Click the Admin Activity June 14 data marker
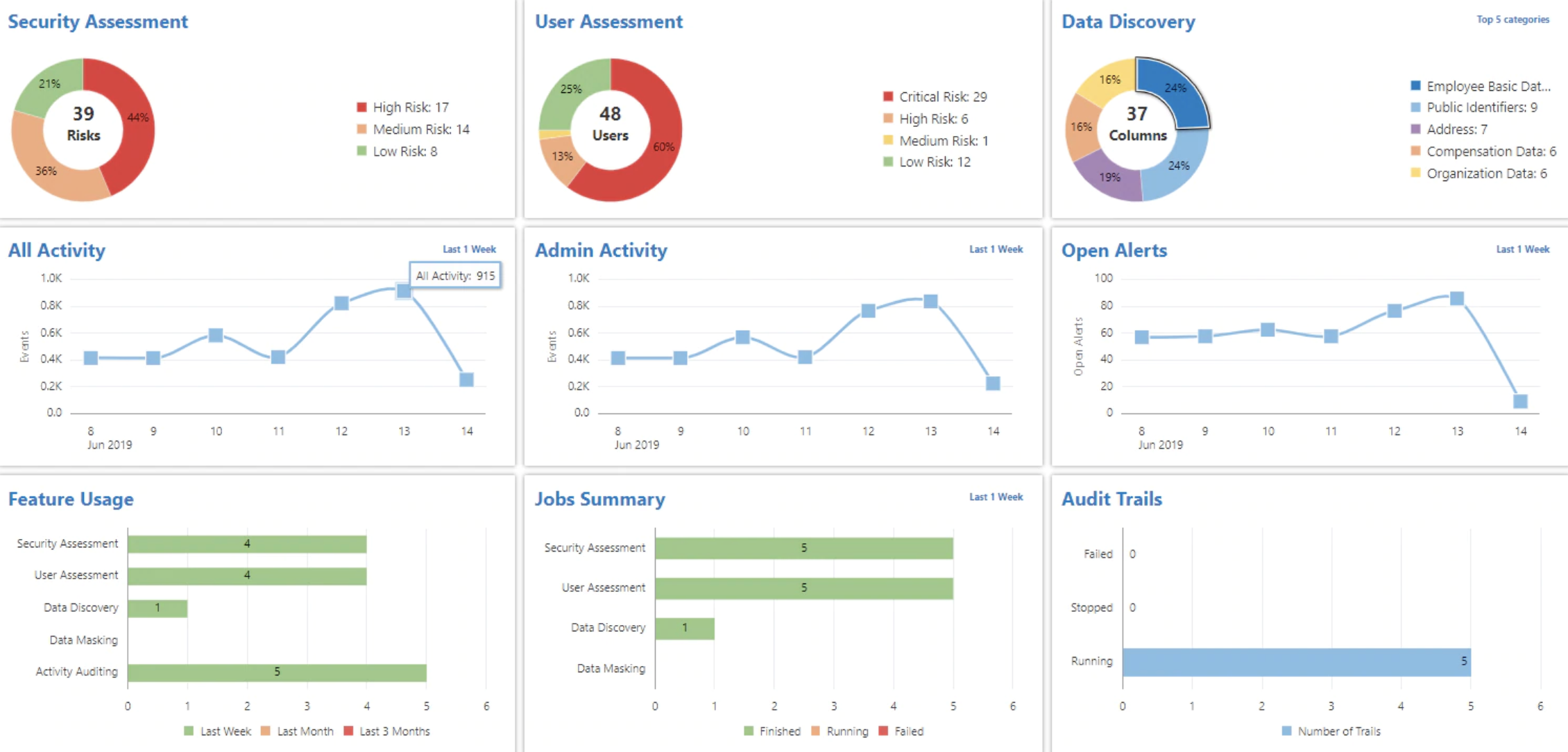This screenshot has height=752, width=1568. pos(993,384)
